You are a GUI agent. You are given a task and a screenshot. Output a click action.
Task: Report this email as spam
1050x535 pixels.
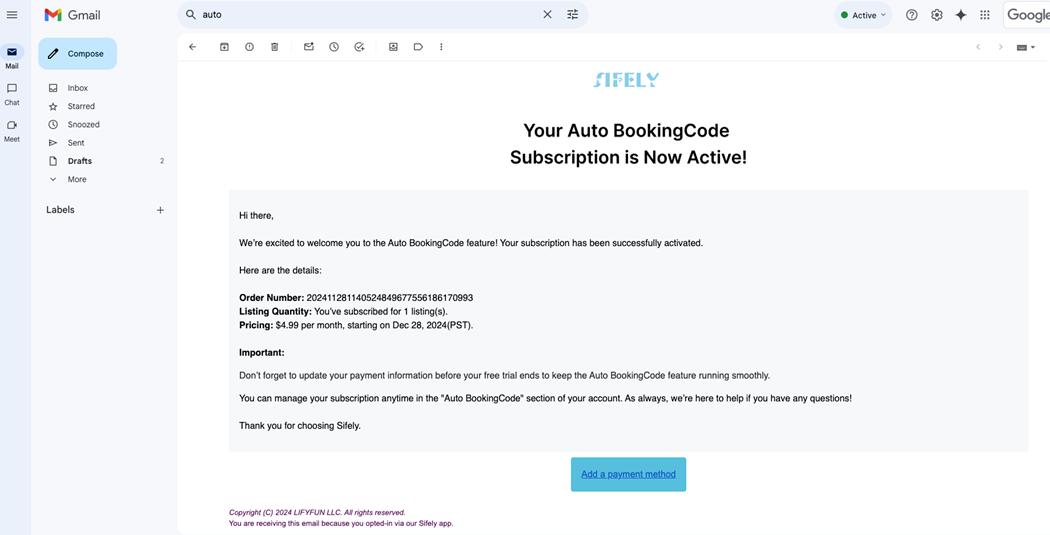[249, 47]
